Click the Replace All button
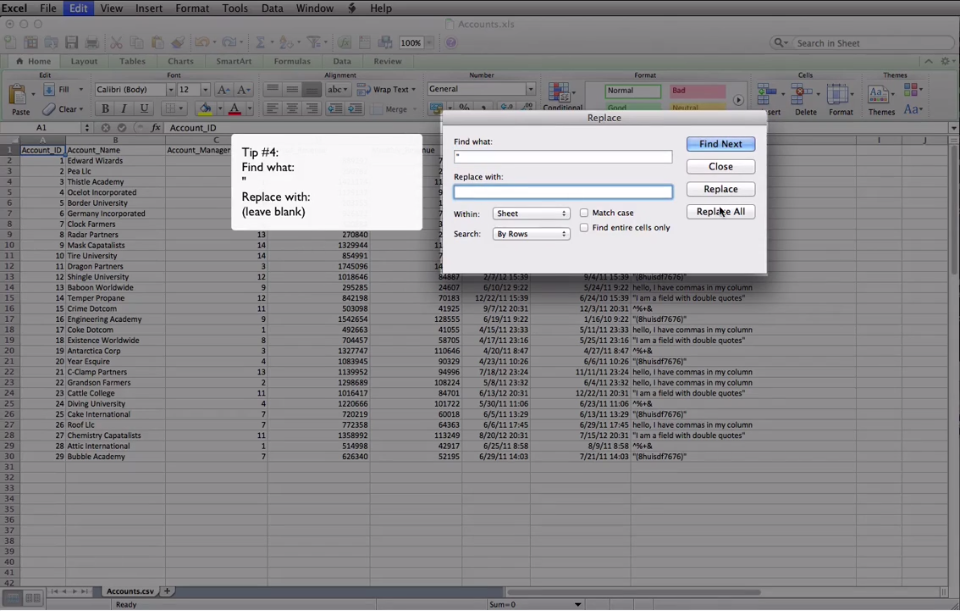This screenshot has width=960, height=611. click(x=721, y=212)
